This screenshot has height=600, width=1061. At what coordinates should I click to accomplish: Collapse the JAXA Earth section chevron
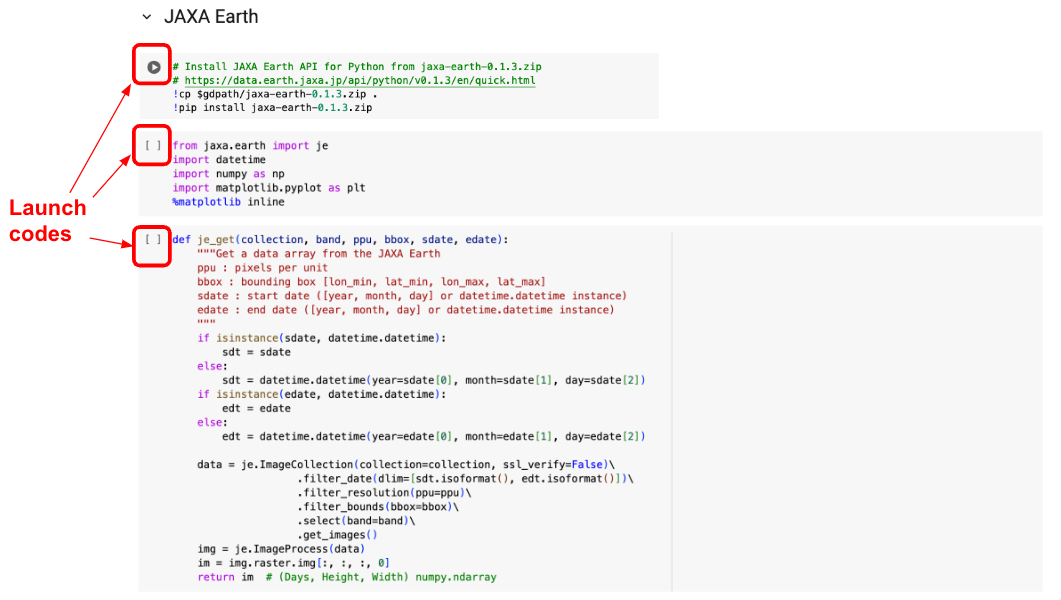pos(147,17)
